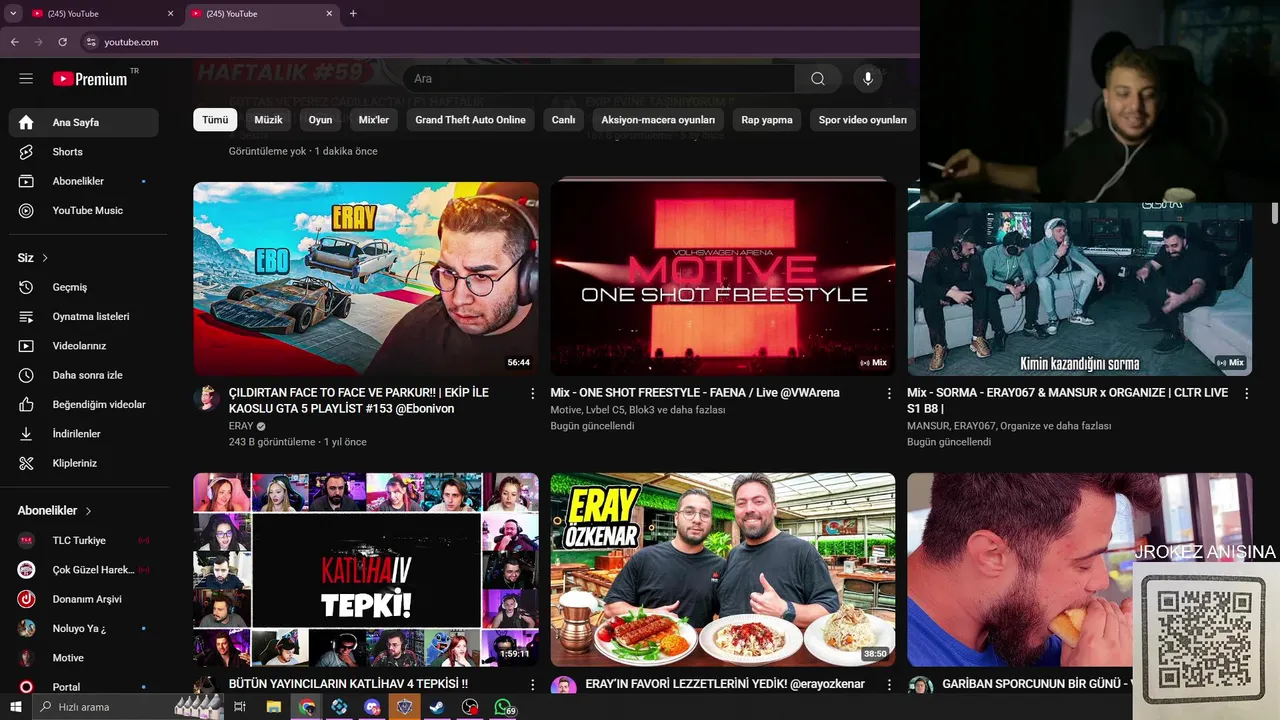Open YouTube Music from sidebar
Viewport: 1280px width, 720px height.
84,210
